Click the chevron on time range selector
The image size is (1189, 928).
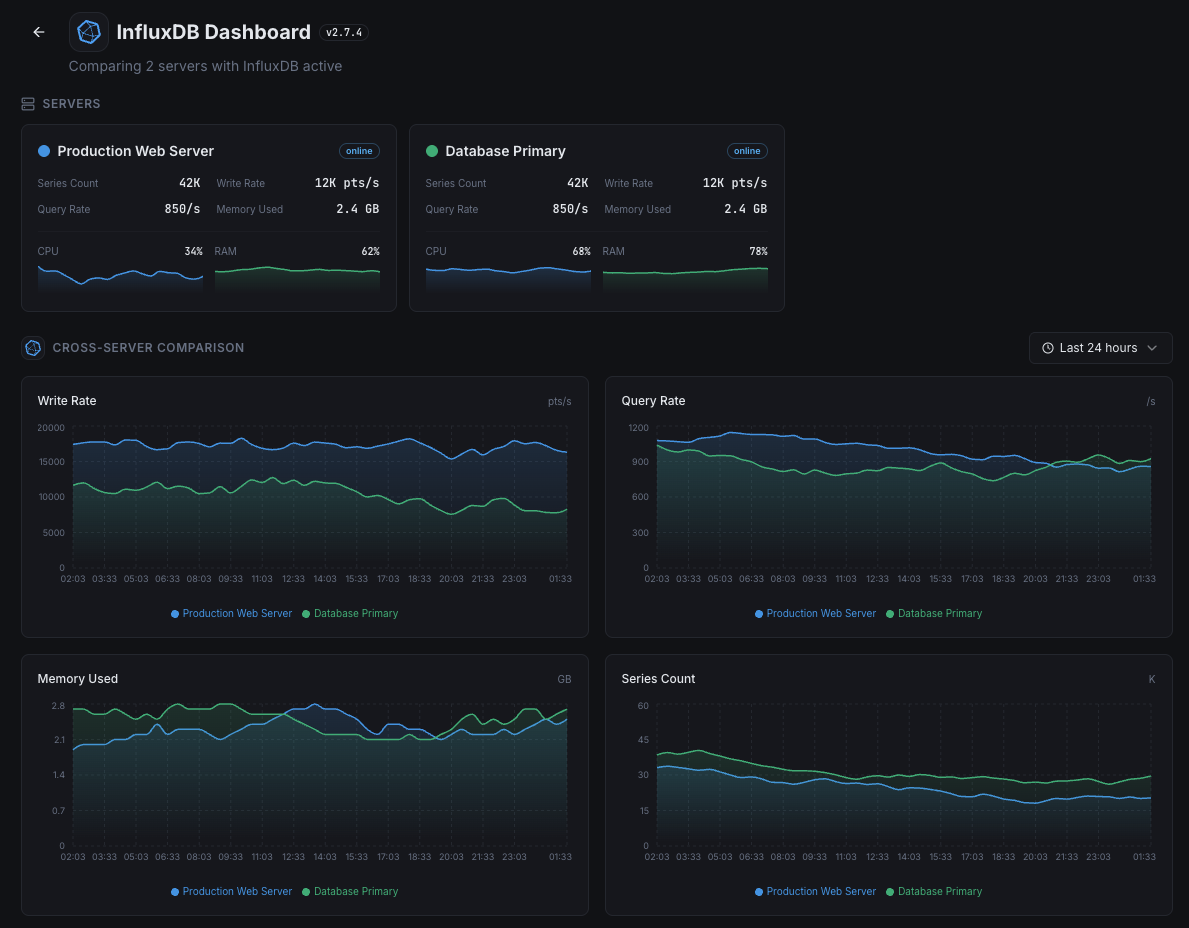pyautogui.click(x=1152, y=348)
